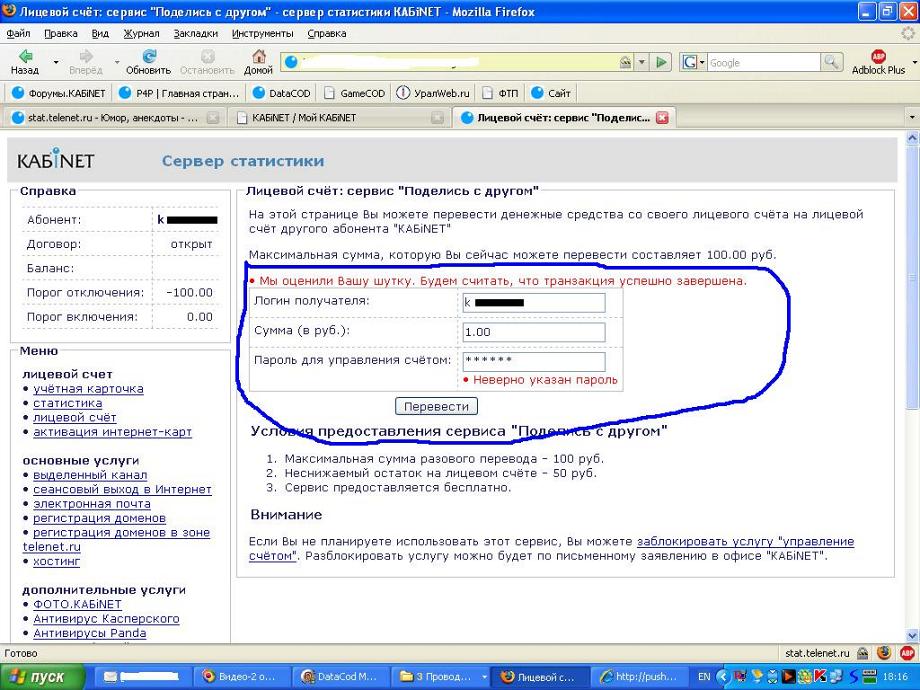Screen dimensions: 920x690
Task: Switch to DataCod taskbar window
Action: coord(339,677)
